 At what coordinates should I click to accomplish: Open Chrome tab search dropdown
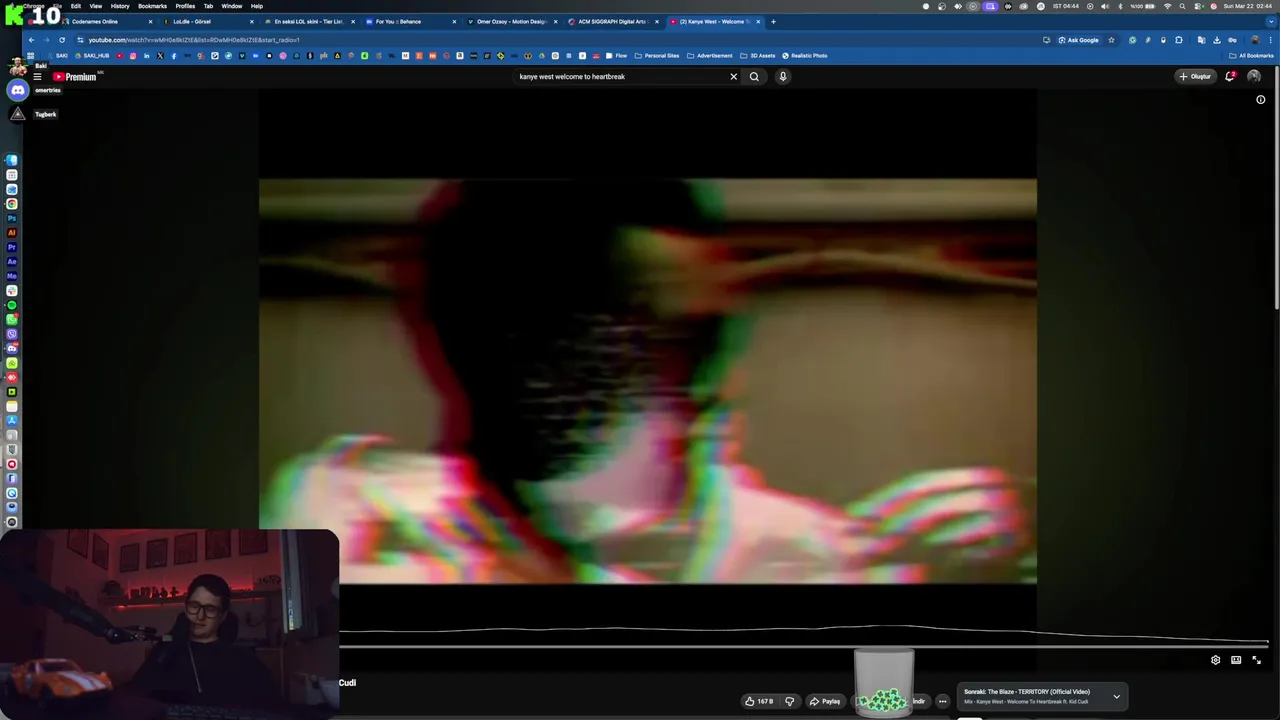1269,21
